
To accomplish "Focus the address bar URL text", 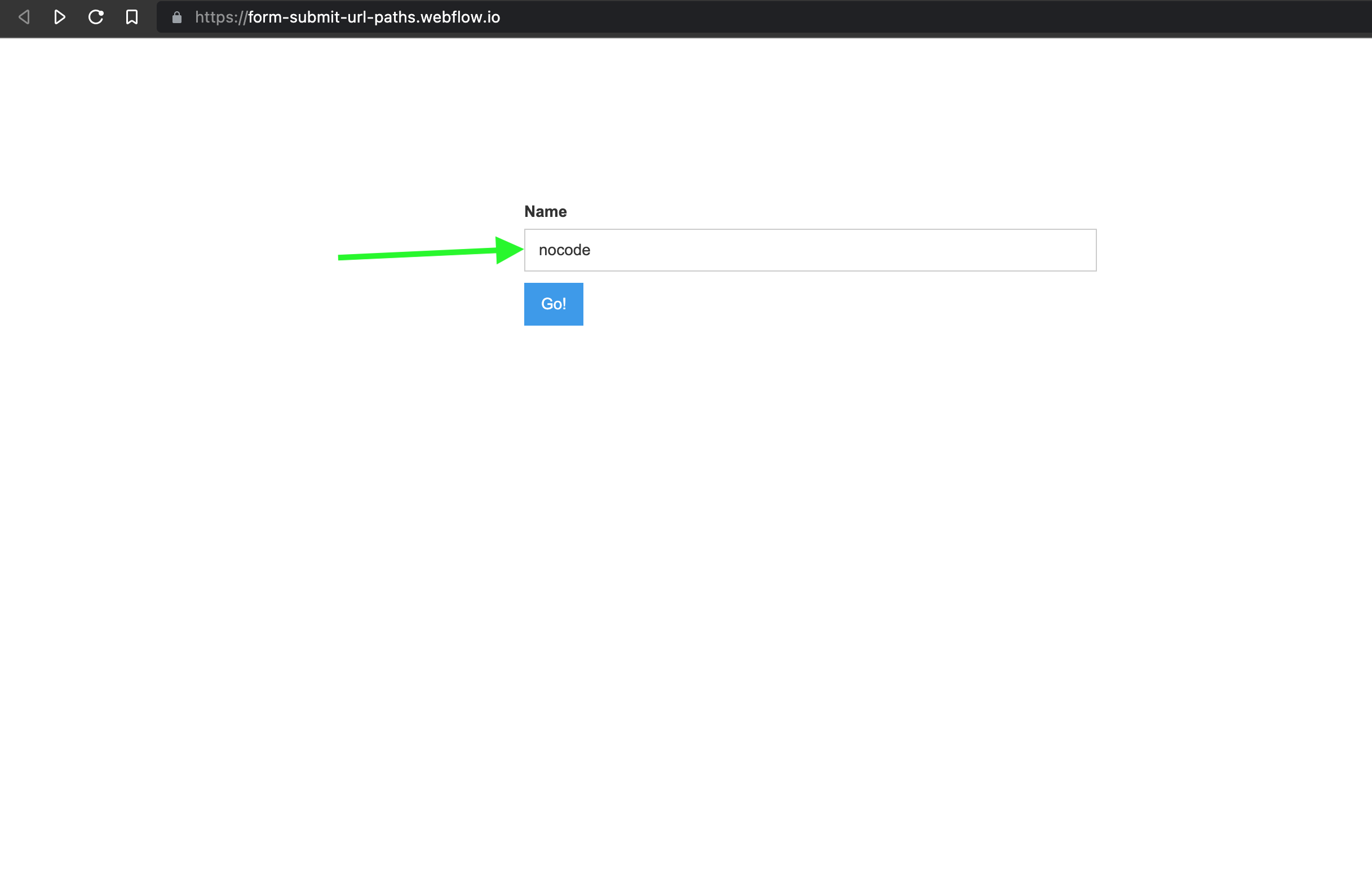I will 347,17.
